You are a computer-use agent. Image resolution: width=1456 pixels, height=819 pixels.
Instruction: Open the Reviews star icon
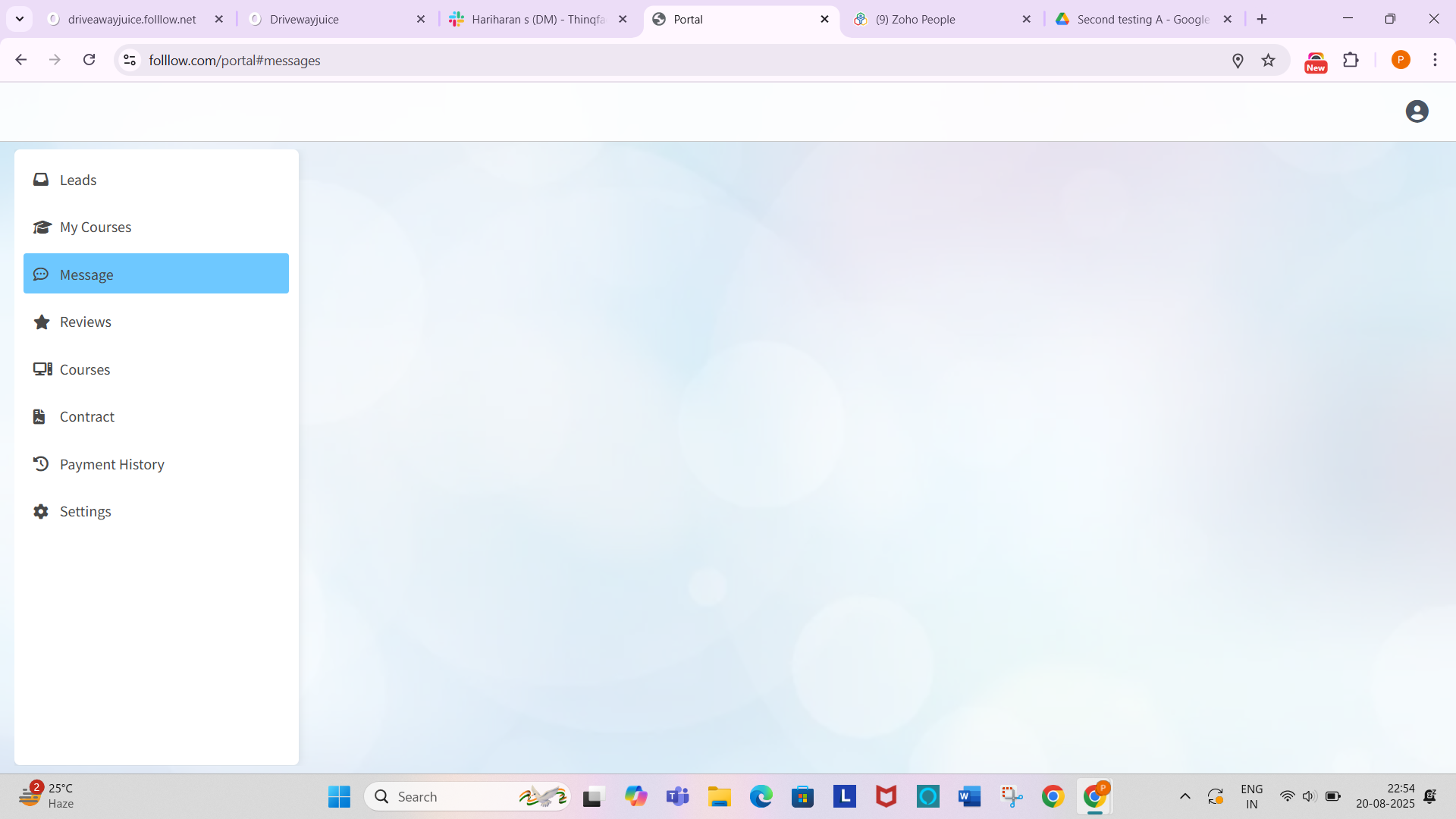point(42,322)
